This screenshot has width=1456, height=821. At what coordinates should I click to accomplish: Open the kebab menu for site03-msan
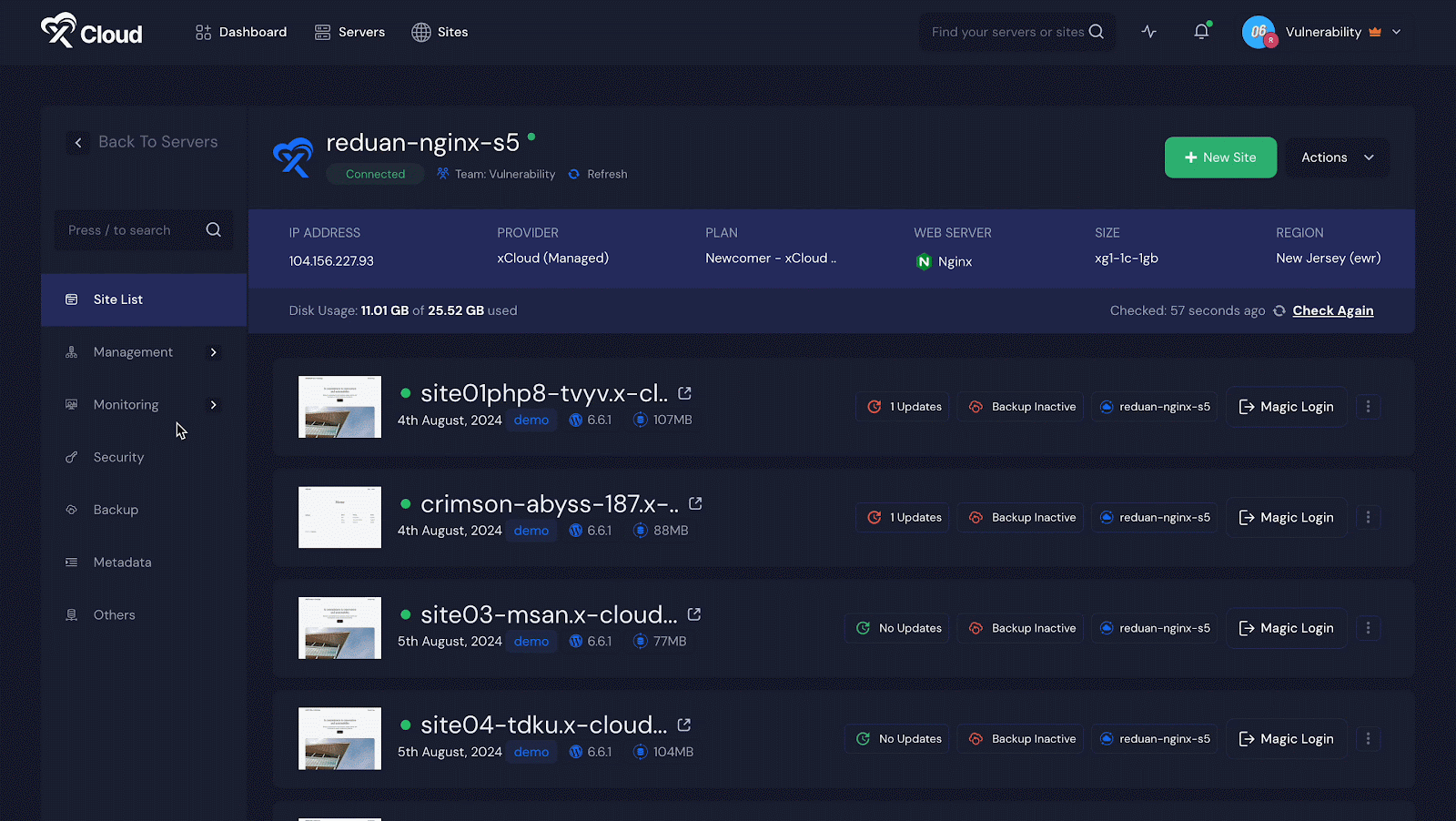[x=1368, y=627]
